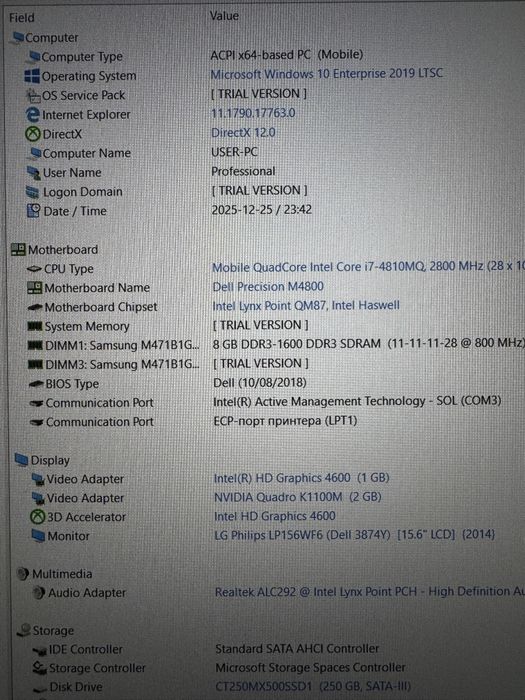This screenshot has width=525, height=700.
Task: Click the Internet Explorer icon
Action: (33, 115)
